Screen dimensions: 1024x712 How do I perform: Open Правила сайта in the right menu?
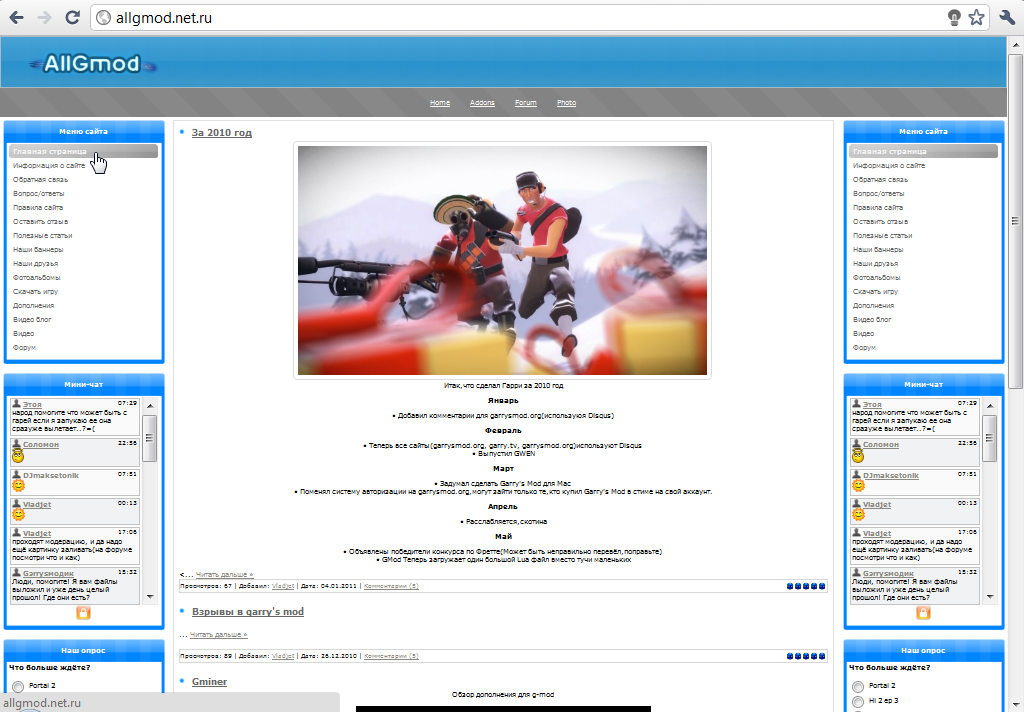tap(878, 208)
